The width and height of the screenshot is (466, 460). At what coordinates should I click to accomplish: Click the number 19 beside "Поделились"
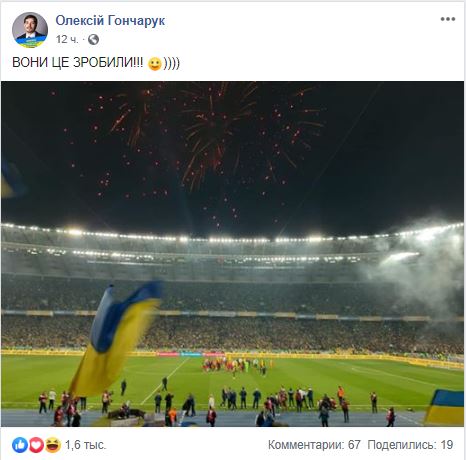(446, 445)
